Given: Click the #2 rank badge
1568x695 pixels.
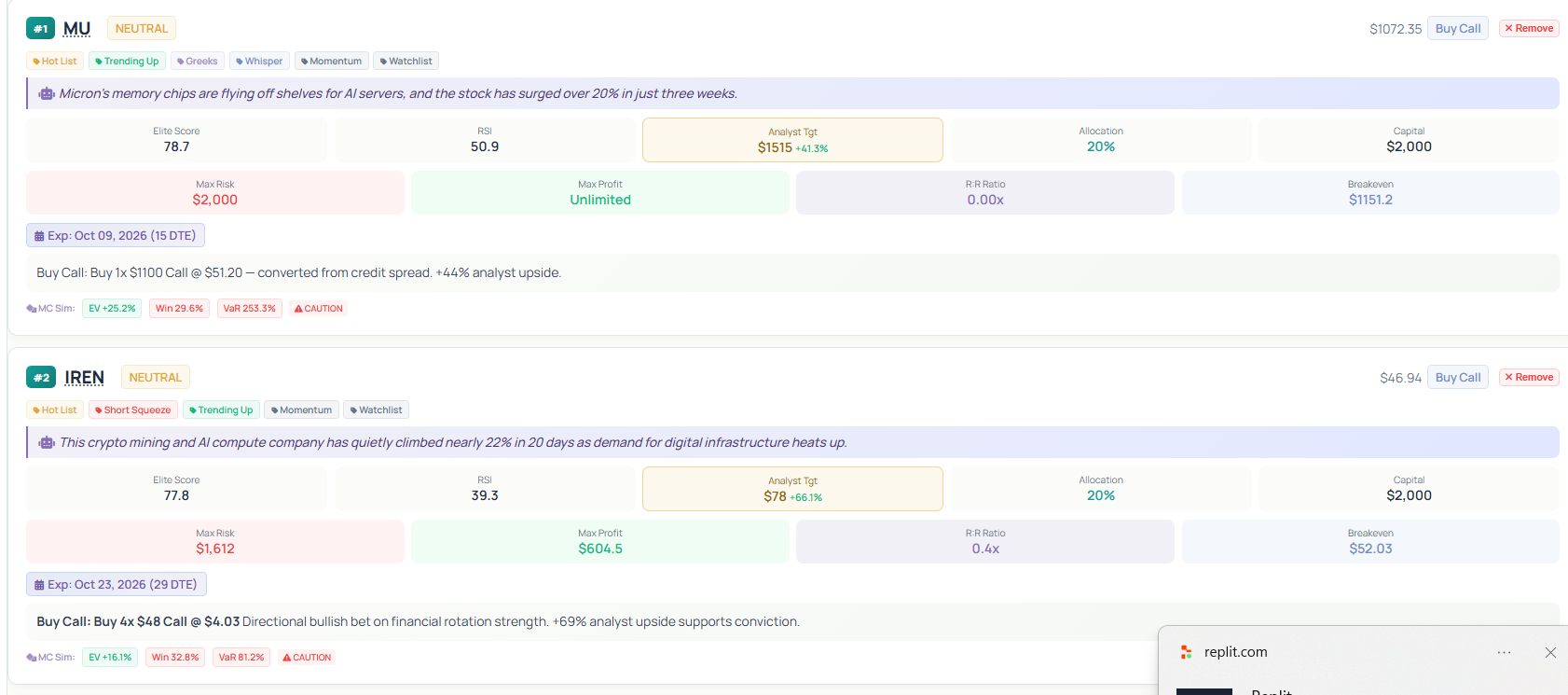Looking at the screenshot, I should pos(41,378).
